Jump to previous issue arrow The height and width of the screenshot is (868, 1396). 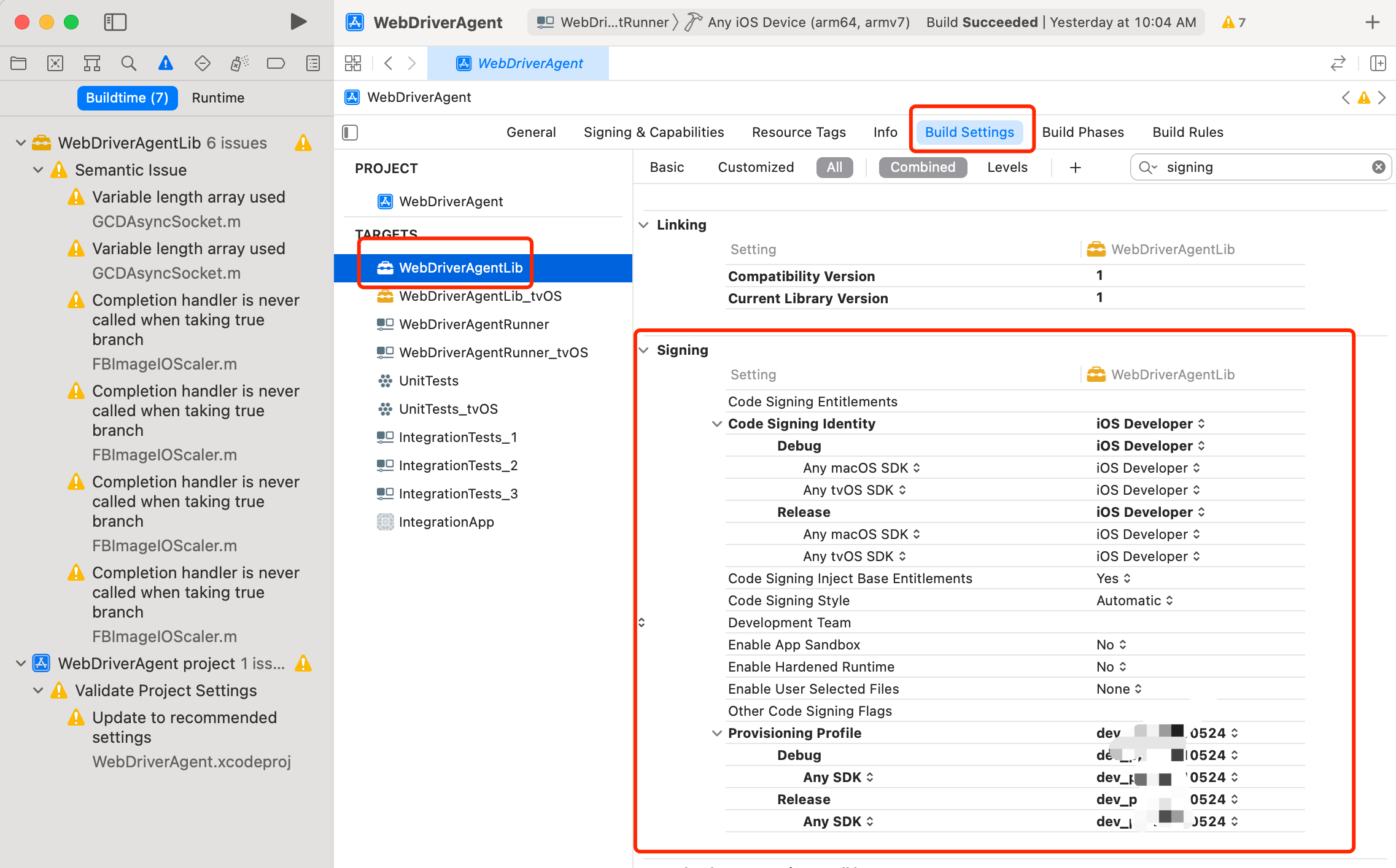coord(1346,98)
